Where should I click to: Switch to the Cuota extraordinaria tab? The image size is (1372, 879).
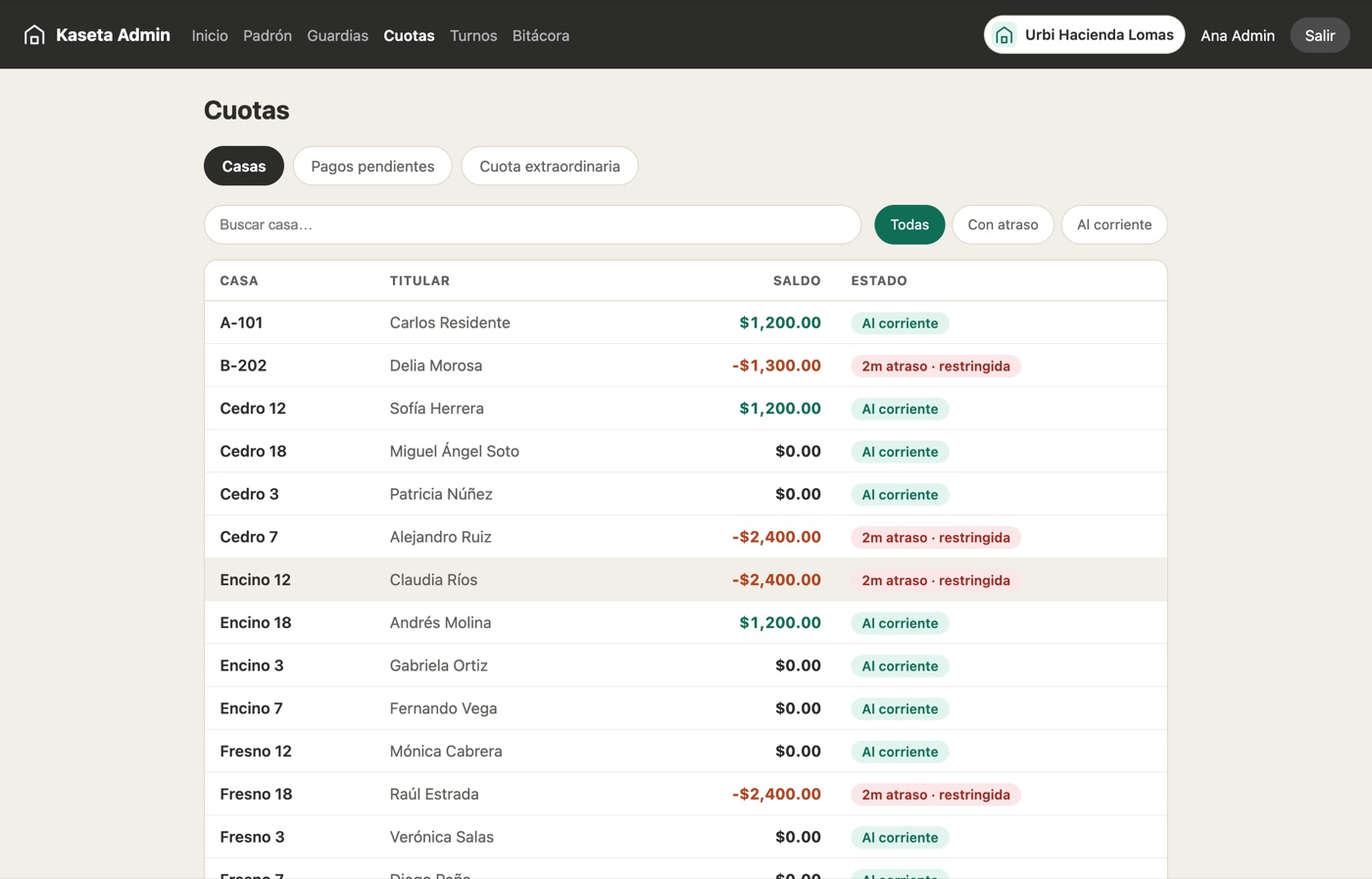[550, 166]
